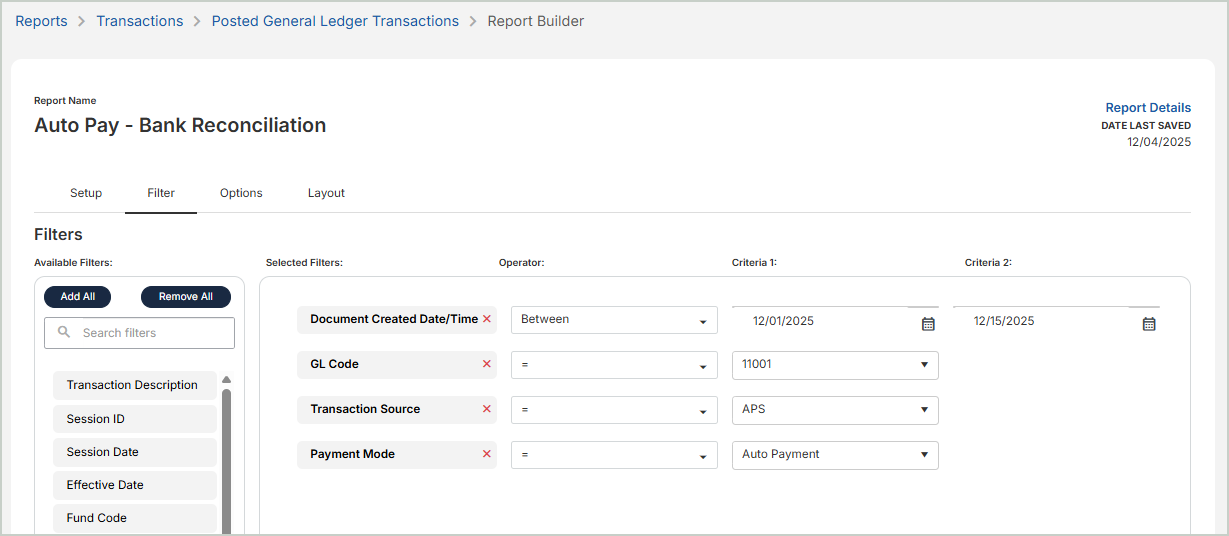This screenshot has width=1229, height=536.
Task: Open the Options tab
Action: click(x=241, y=193)
